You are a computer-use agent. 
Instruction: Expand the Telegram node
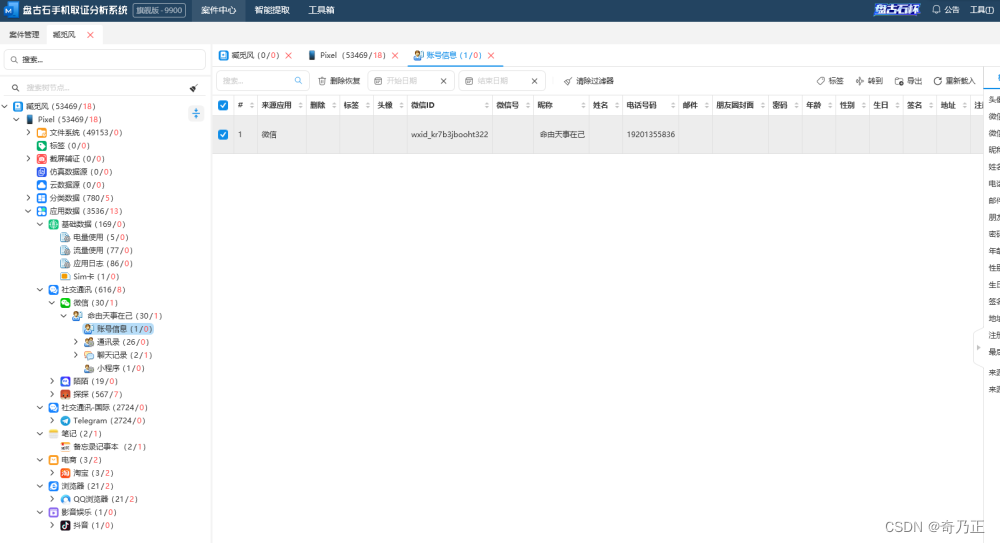[52, 421]
